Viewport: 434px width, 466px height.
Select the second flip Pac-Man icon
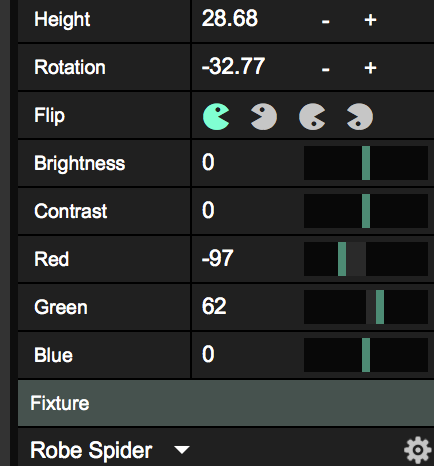click(264, 116)
